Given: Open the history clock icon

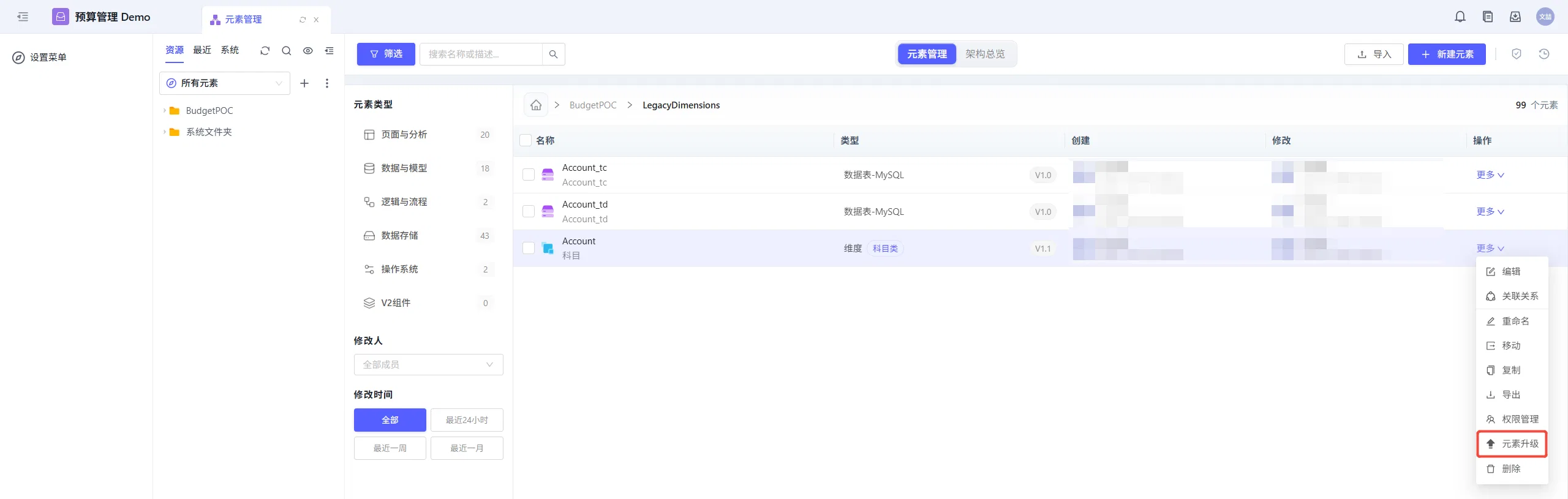Looking at the screenshot, I should pos(1544,54).
